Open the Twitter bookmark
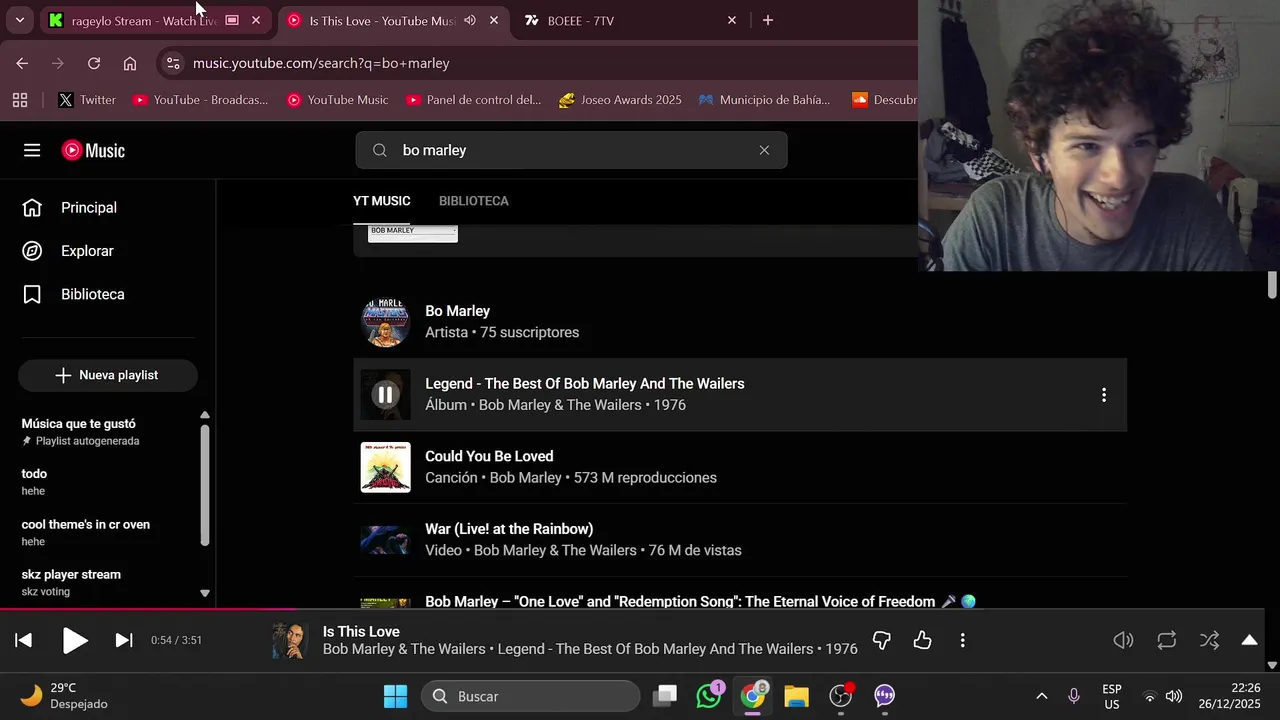Viewport: 1280px width, 720px height. click(x=87, y=100)
